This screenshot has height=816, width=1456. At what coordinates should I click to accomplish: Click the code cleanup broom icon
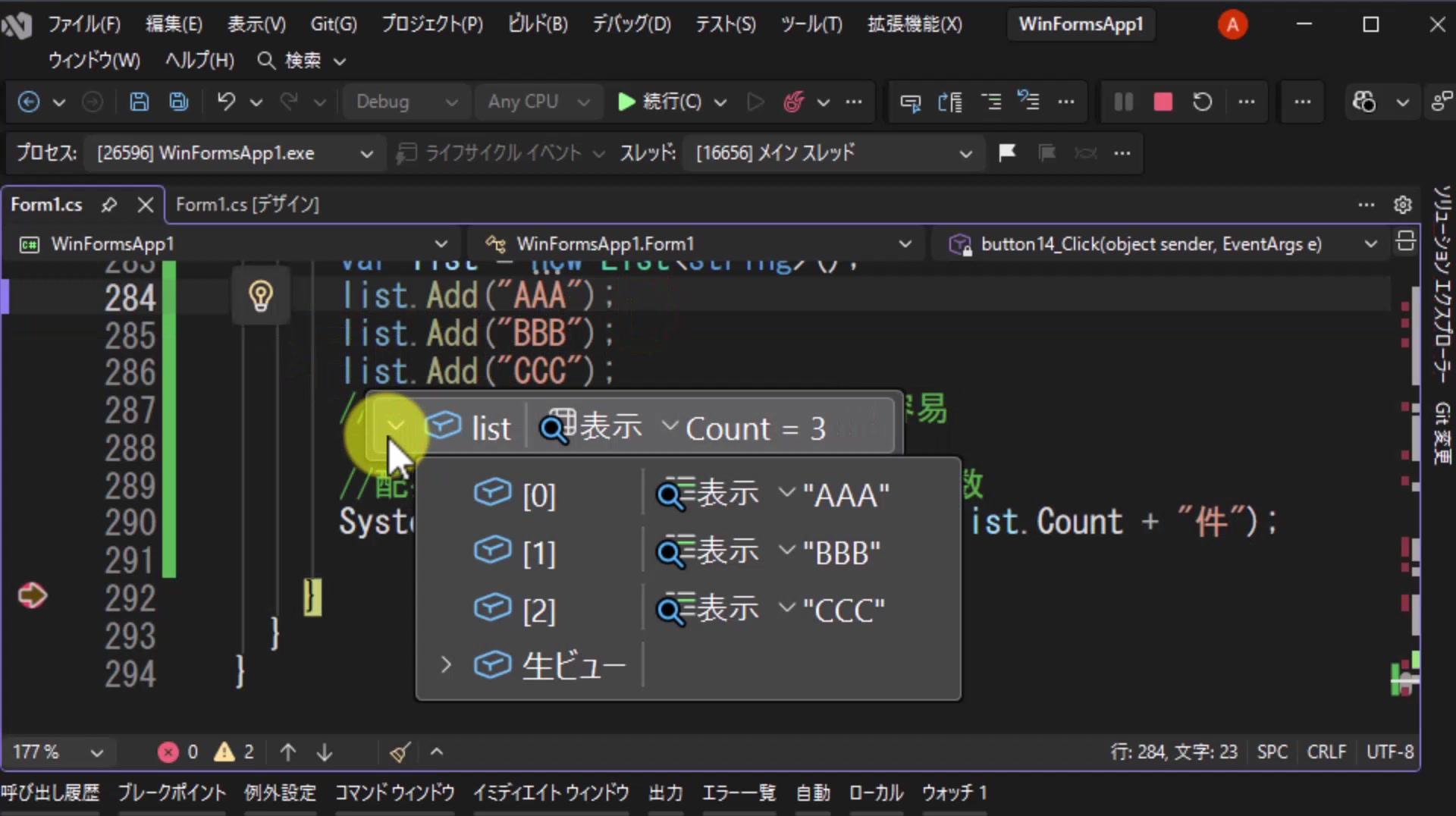click(x=400, y=752)
